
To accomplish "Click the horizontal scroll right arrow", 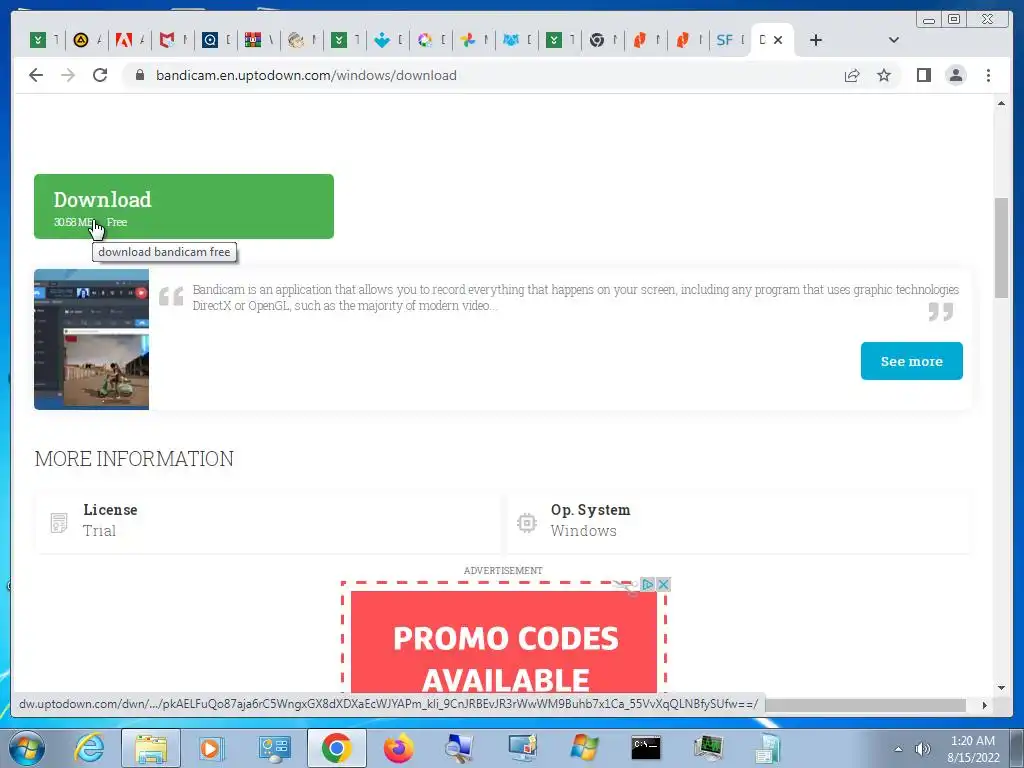I will click(x=985, y=705).
